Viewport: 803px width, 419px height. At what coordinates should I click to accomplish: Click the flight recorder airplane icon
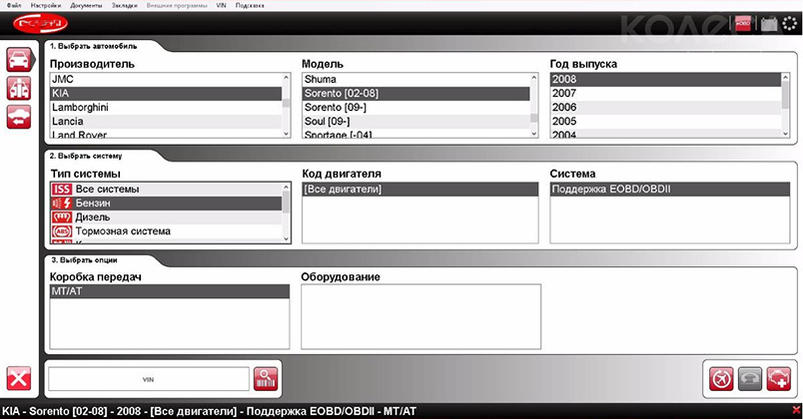tap(721, 380)
